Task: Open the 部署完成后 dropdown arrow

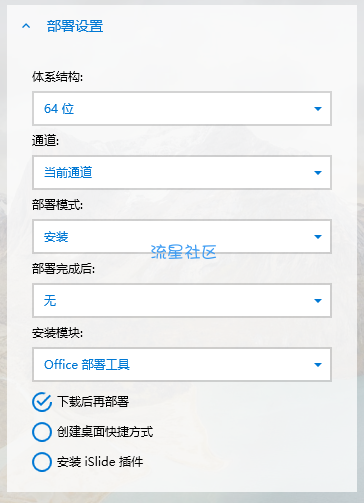Action: pos(318,301)
